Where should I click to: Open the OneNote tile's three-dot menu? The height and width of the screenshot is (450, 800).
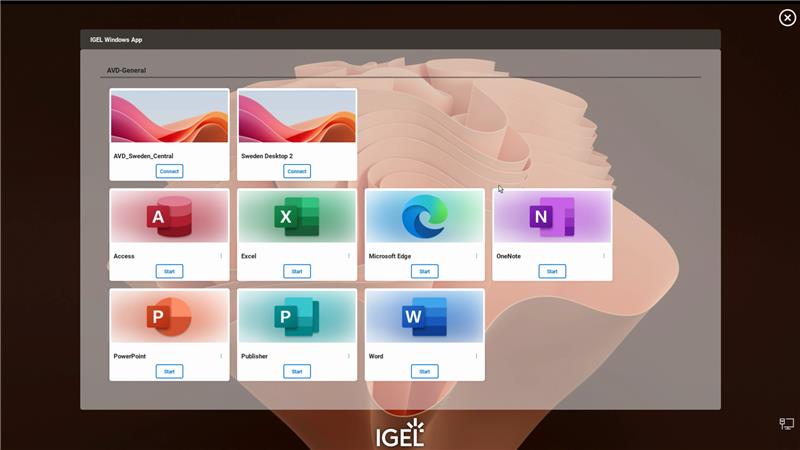point(604,256)
